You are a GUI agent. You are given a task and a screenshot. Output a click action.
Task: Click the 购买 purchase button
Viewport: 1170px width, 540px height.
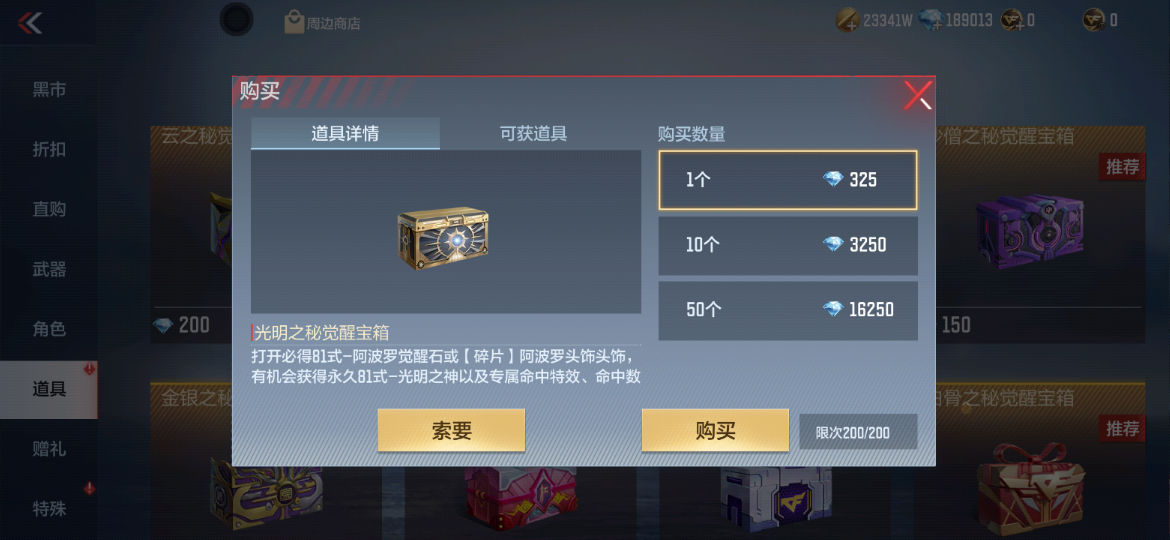tap(716, 430)
